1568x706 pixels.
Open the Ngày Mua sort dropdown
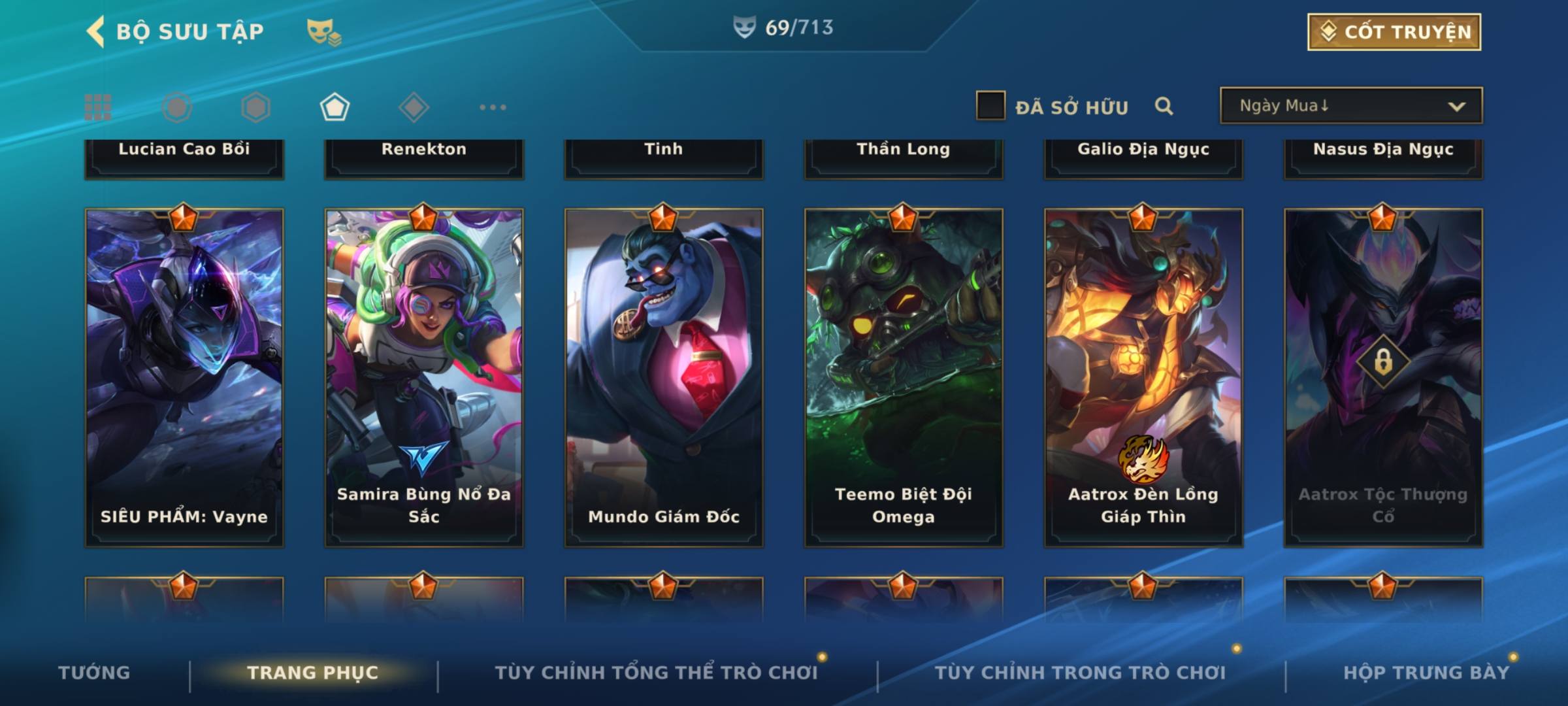coord(1351,106)
